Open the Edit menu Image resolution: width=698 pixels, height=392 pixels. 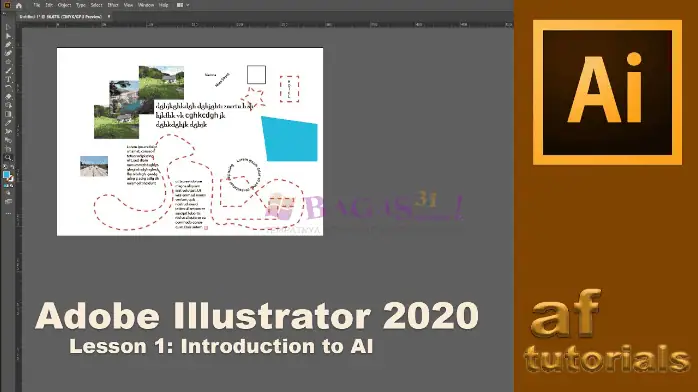pyautogui.click(x=49, y=5)
